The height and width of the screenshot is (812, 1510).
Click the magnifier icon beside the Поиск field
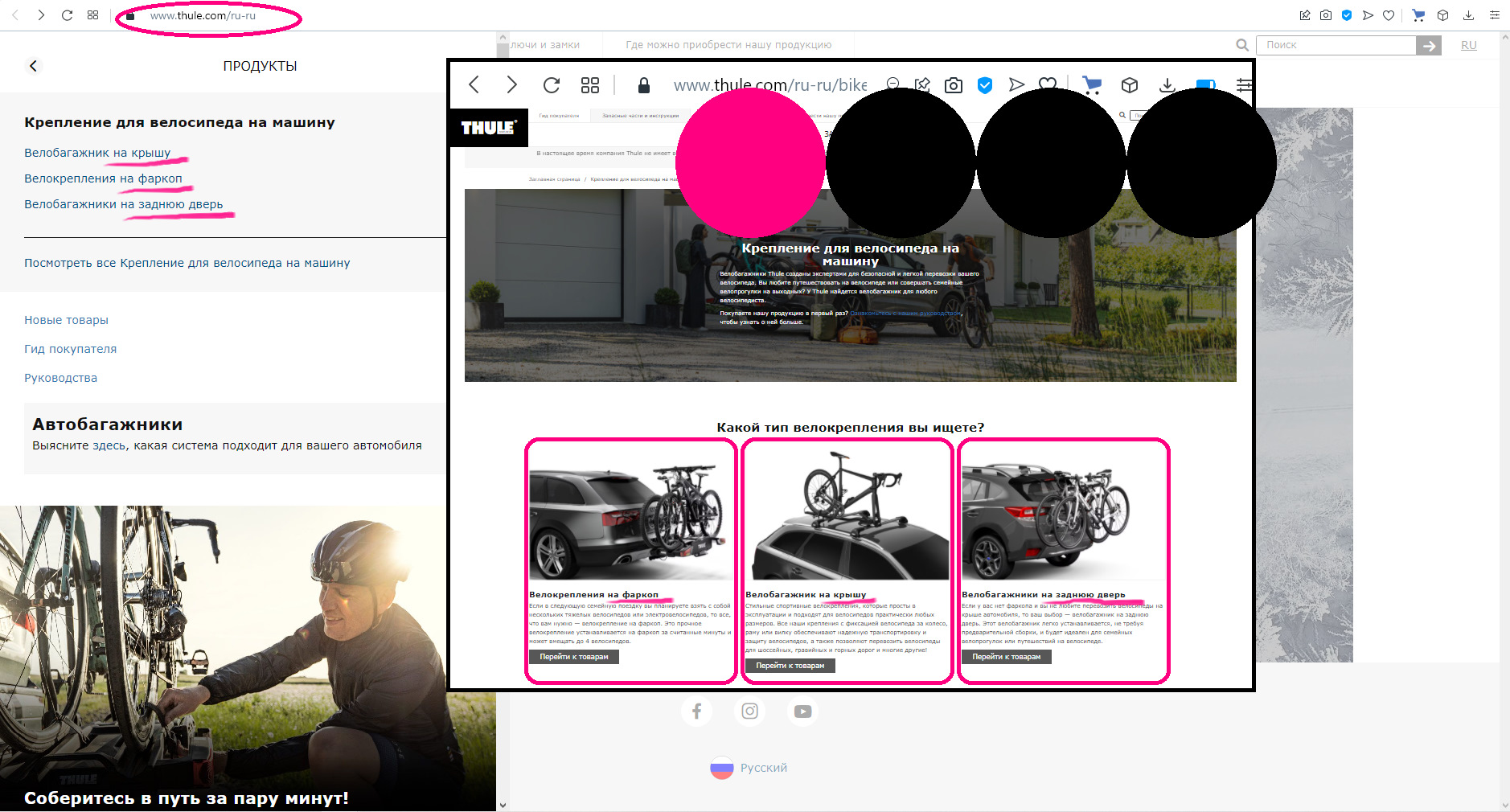click(1242, 45)
